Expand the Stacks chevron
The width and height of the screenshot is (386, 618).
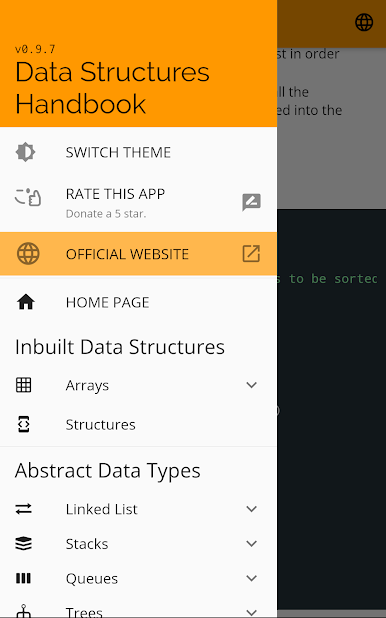click(252, 544)
